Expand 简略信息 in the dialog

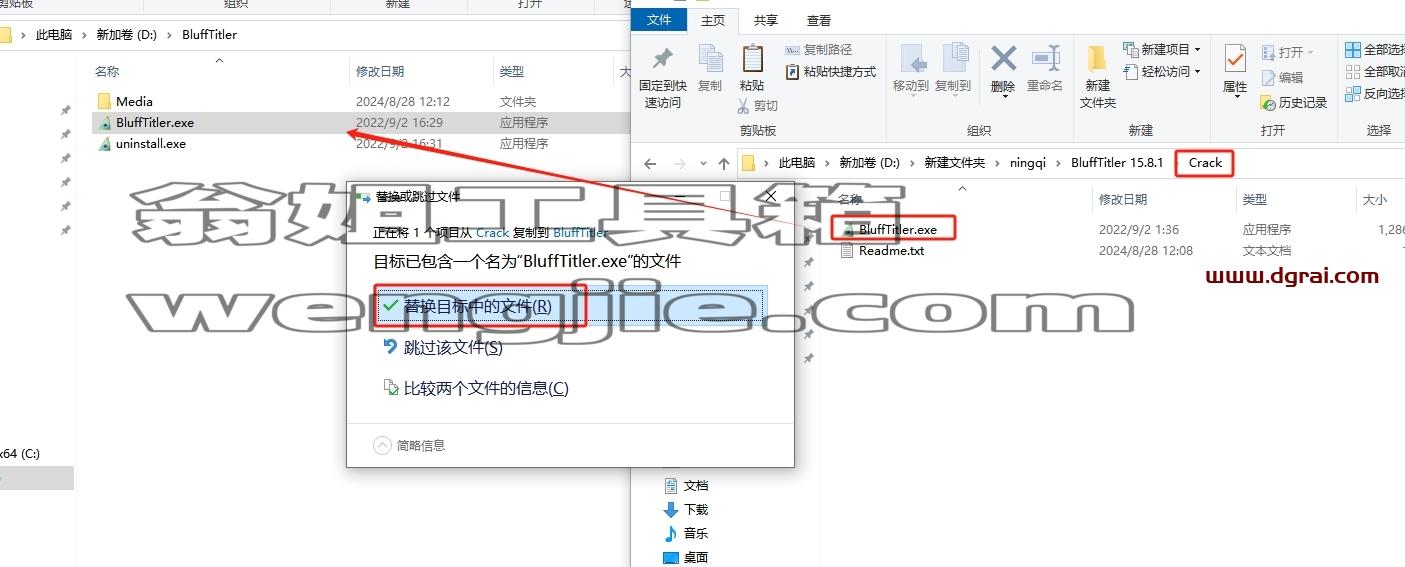coord(409,446)
